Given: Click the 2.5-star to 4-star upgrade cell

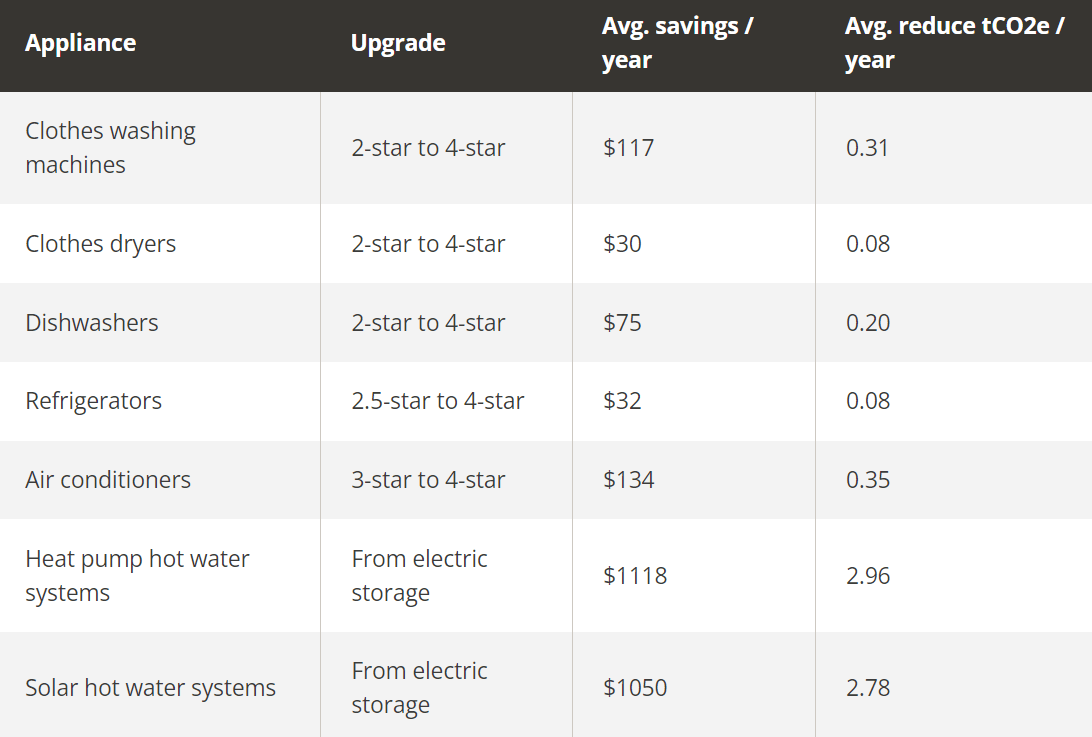Looking at the screenshot, I should click(x=437, y=401).
